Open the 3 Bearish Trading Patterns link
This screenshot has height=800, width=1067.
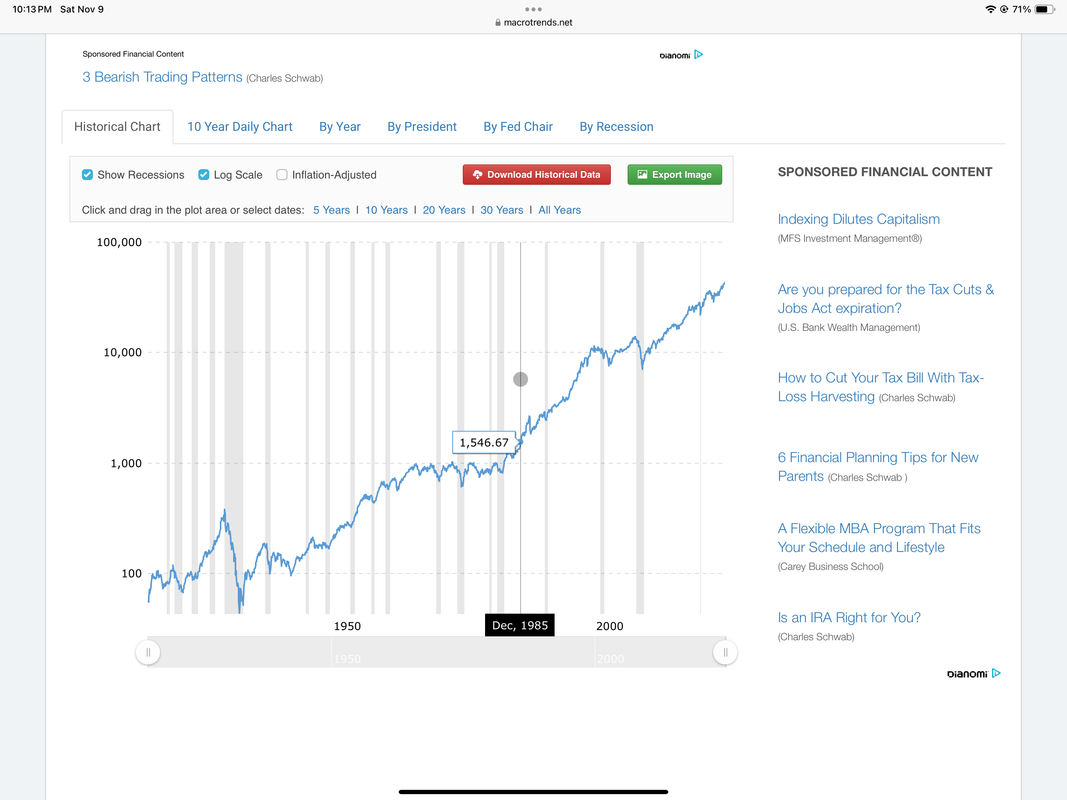[162, 77]
